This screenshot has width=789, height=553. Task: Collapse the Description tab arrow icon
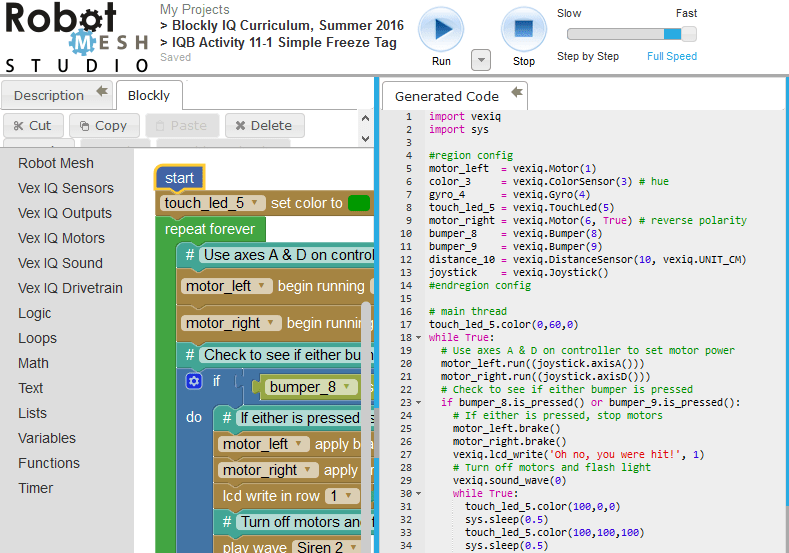coord(102,91)
